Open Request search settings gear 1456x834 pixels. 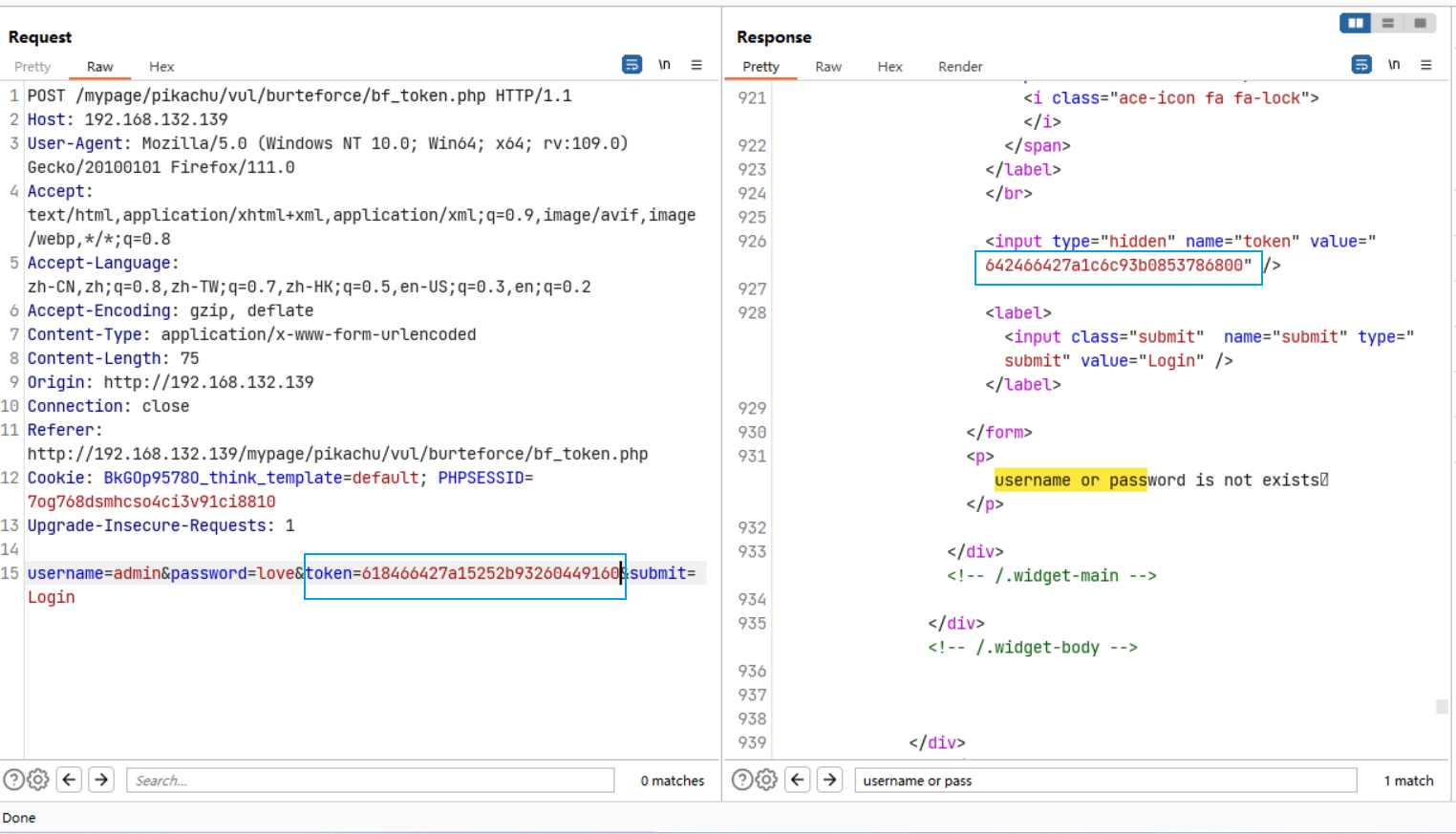38,781
